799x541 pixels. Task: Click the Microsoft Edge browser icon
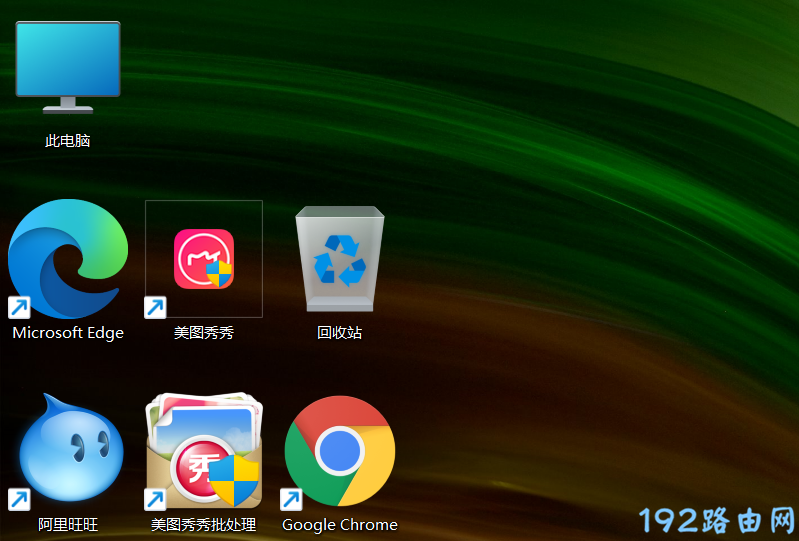68,259
